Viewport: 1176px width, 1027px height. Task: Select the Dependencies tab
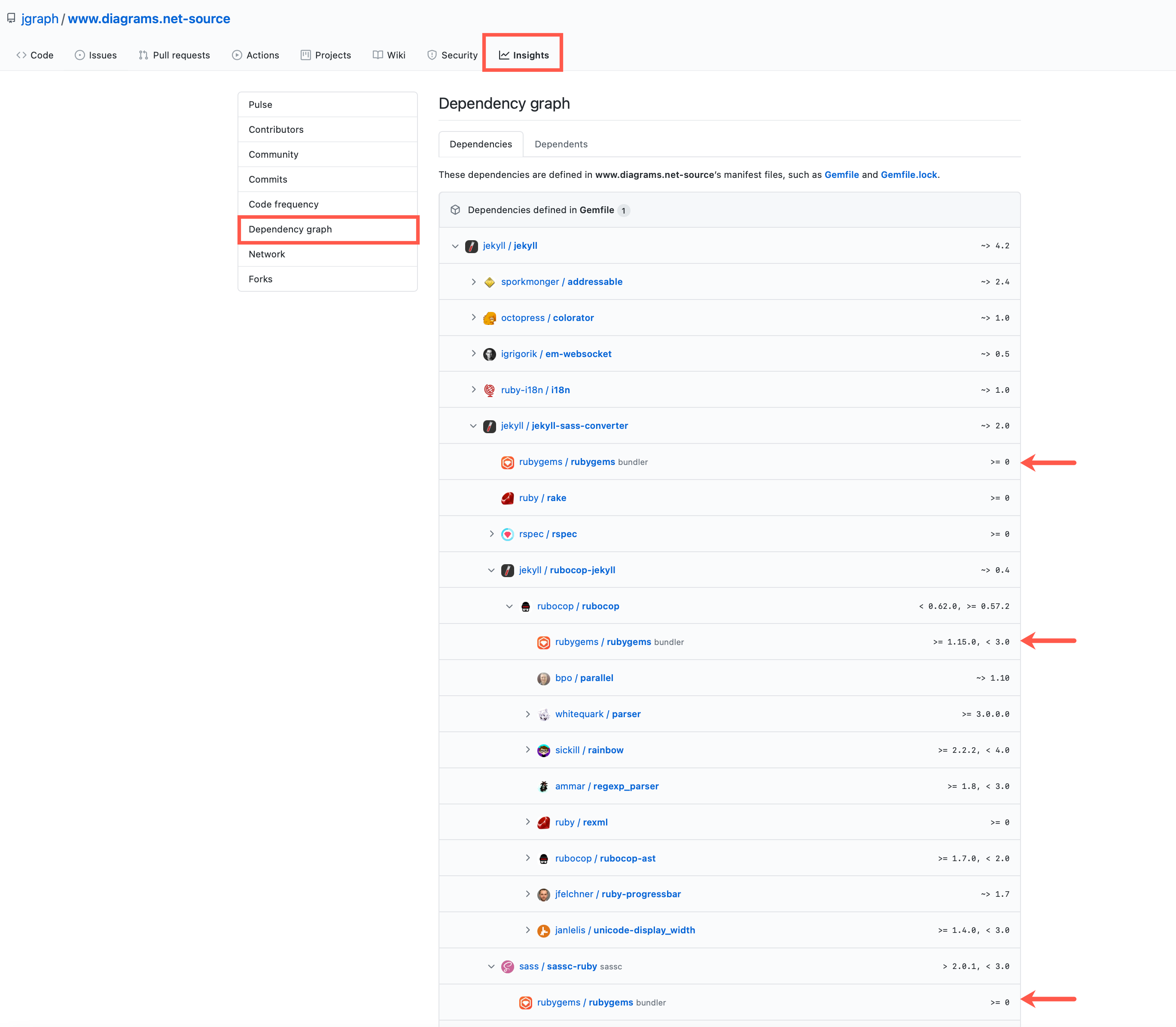tap(482, 143)
